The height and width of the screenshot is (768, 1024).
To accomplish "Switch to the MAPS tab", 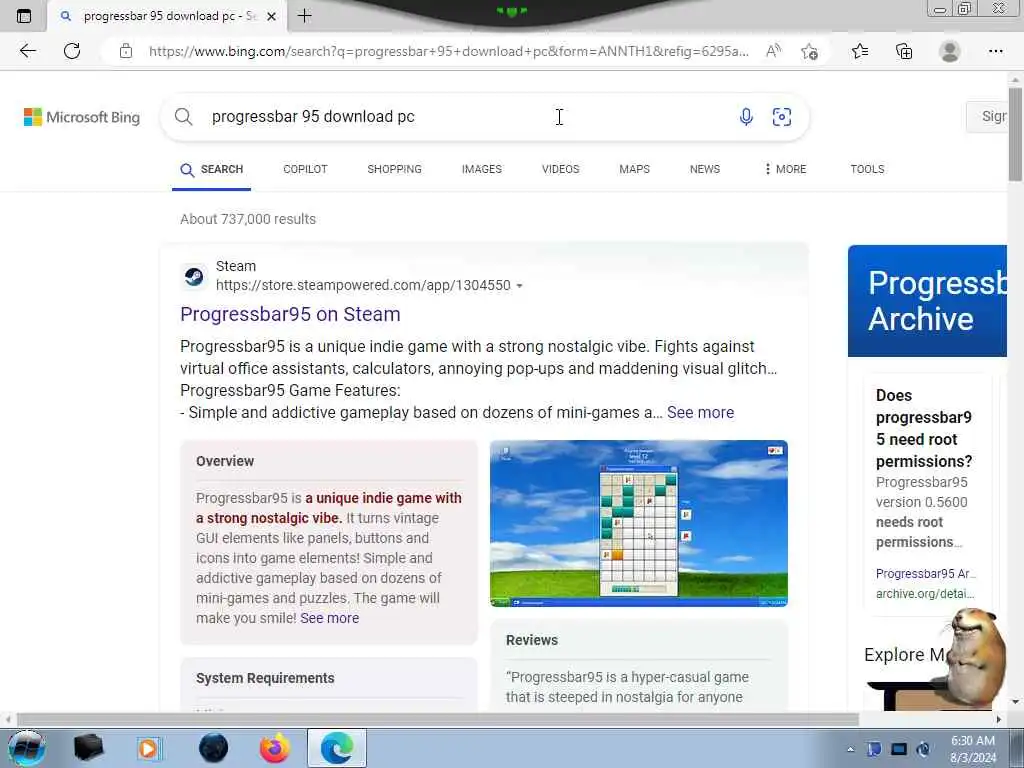I will (634, 169).
